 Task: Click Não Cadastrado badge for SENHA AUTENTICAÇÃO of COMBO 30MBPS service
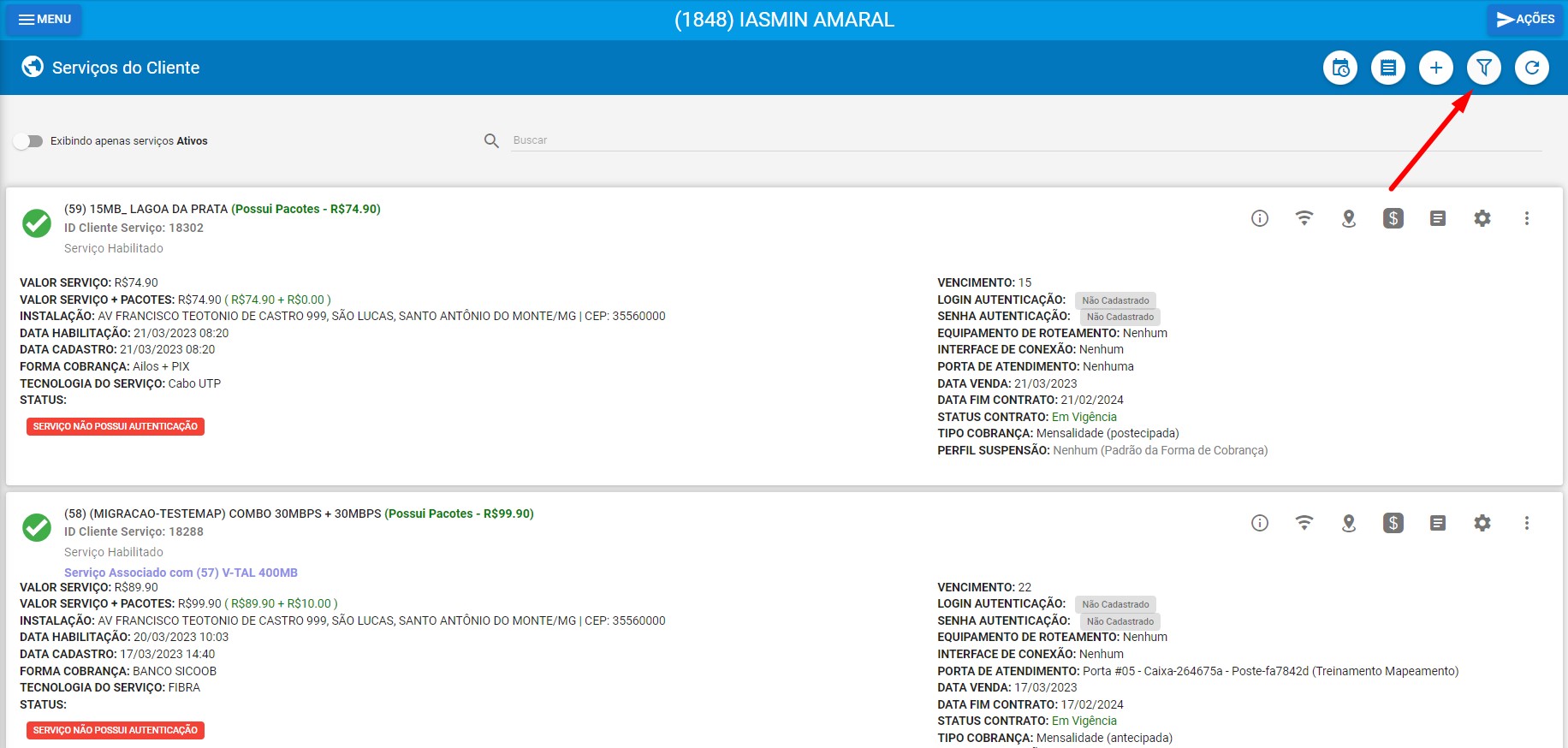(1120, 621)
